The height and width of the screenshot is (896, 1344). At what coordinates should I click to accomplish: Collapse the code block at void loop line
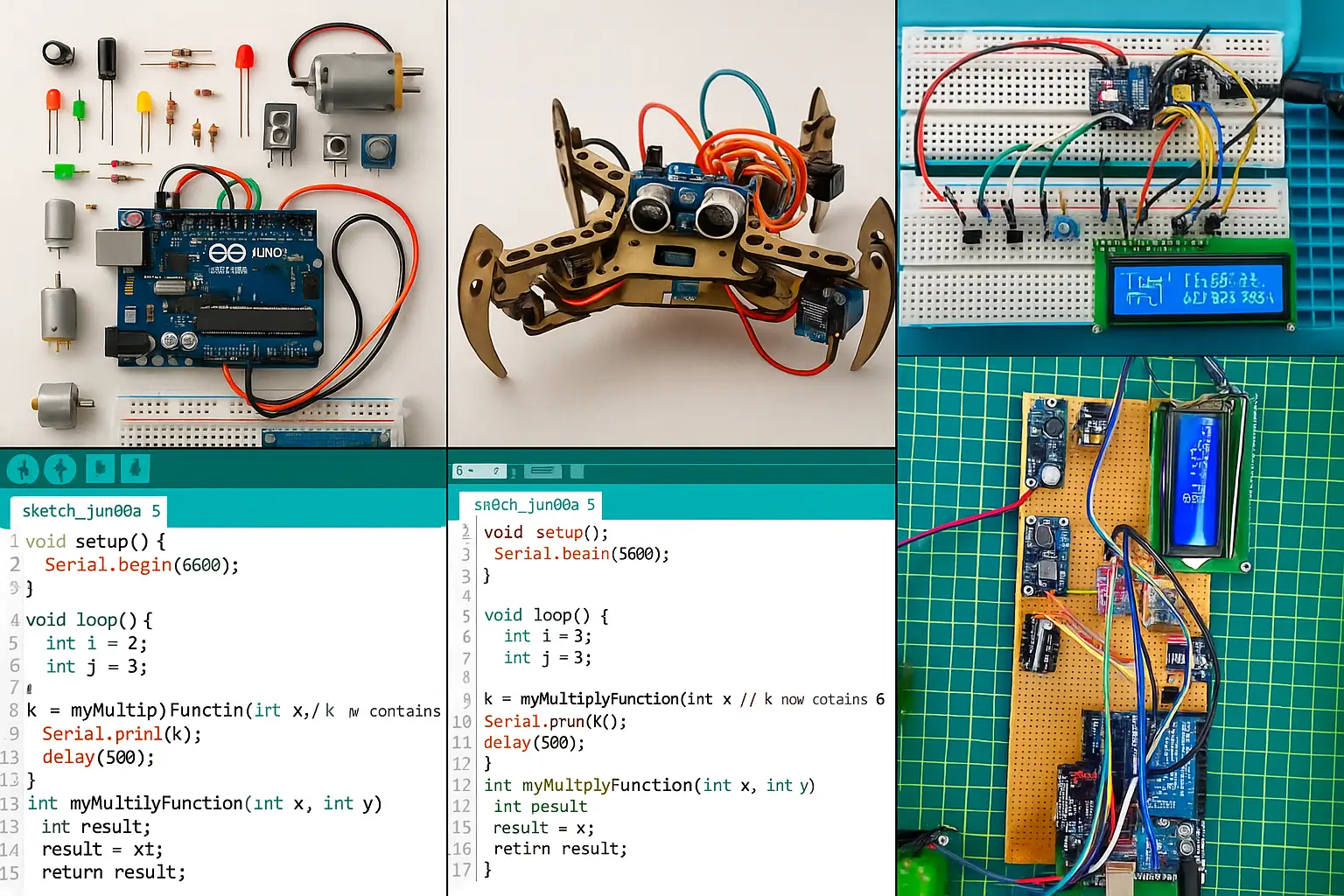point(14,619)
